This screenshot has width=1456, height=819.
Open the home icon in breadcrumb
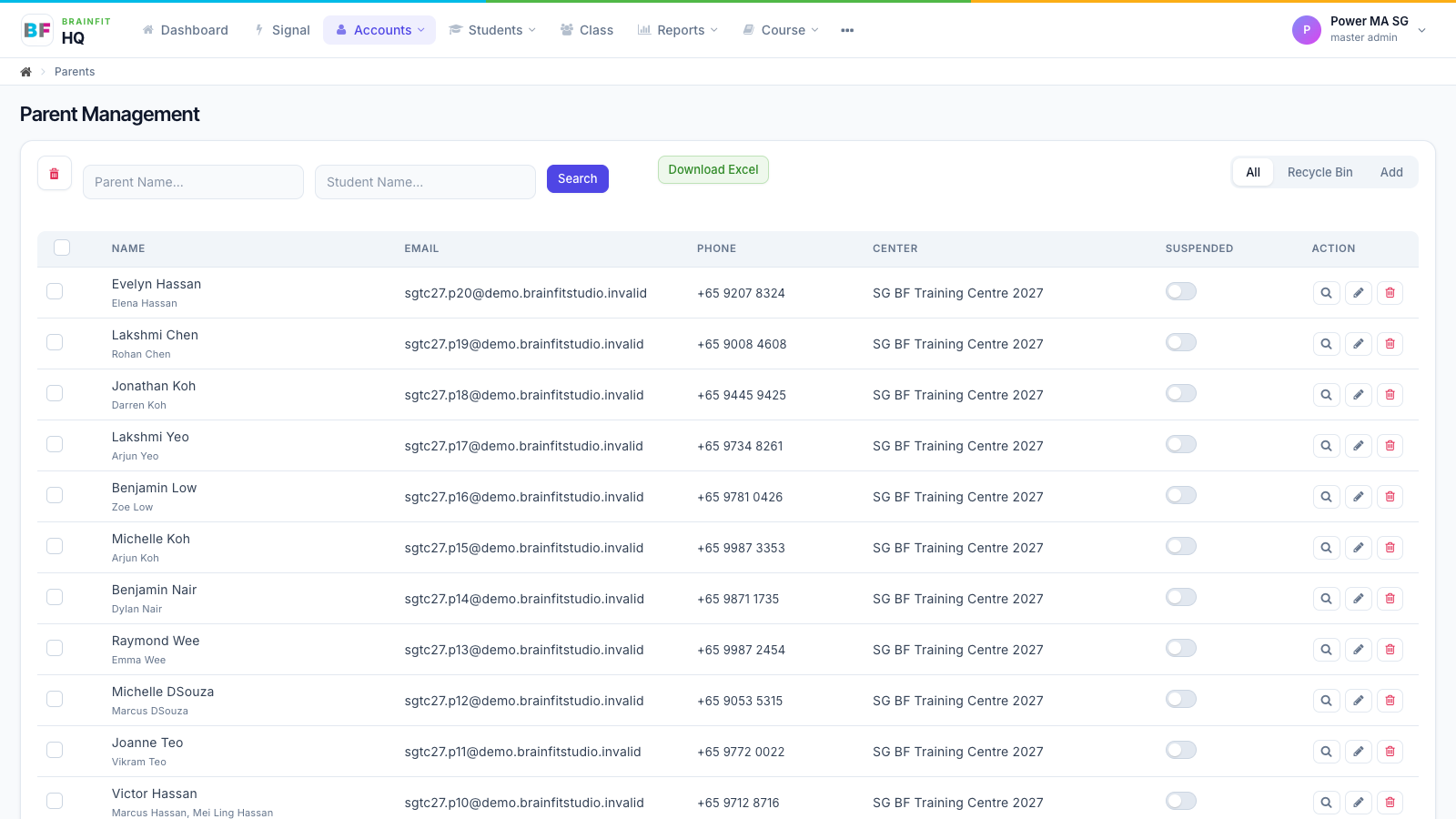(25, 72)
